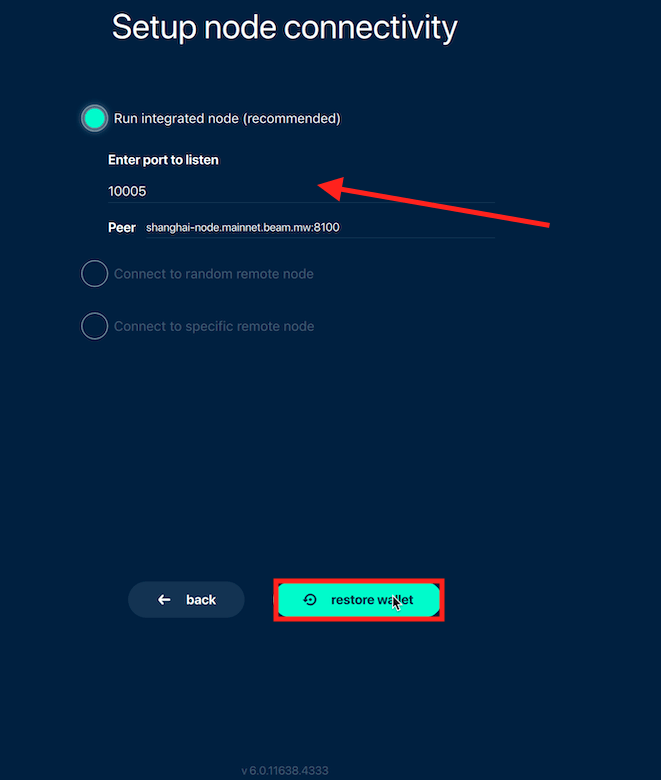Screen dimensions: 661x780
Task: Choose the Connect to random remote node radio
Action: point(94,274)
